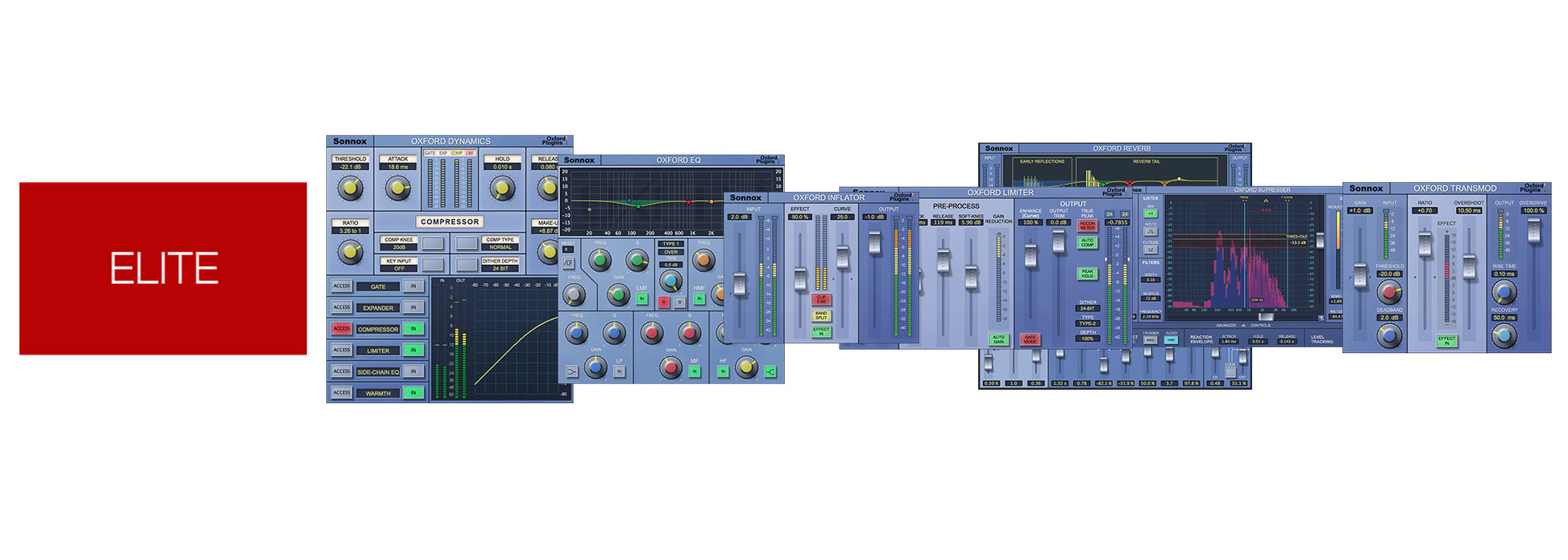Screen dimensions: 1568x560
Task: Click the Input fader on Oxford Inflator
Action: coord(739,283)
